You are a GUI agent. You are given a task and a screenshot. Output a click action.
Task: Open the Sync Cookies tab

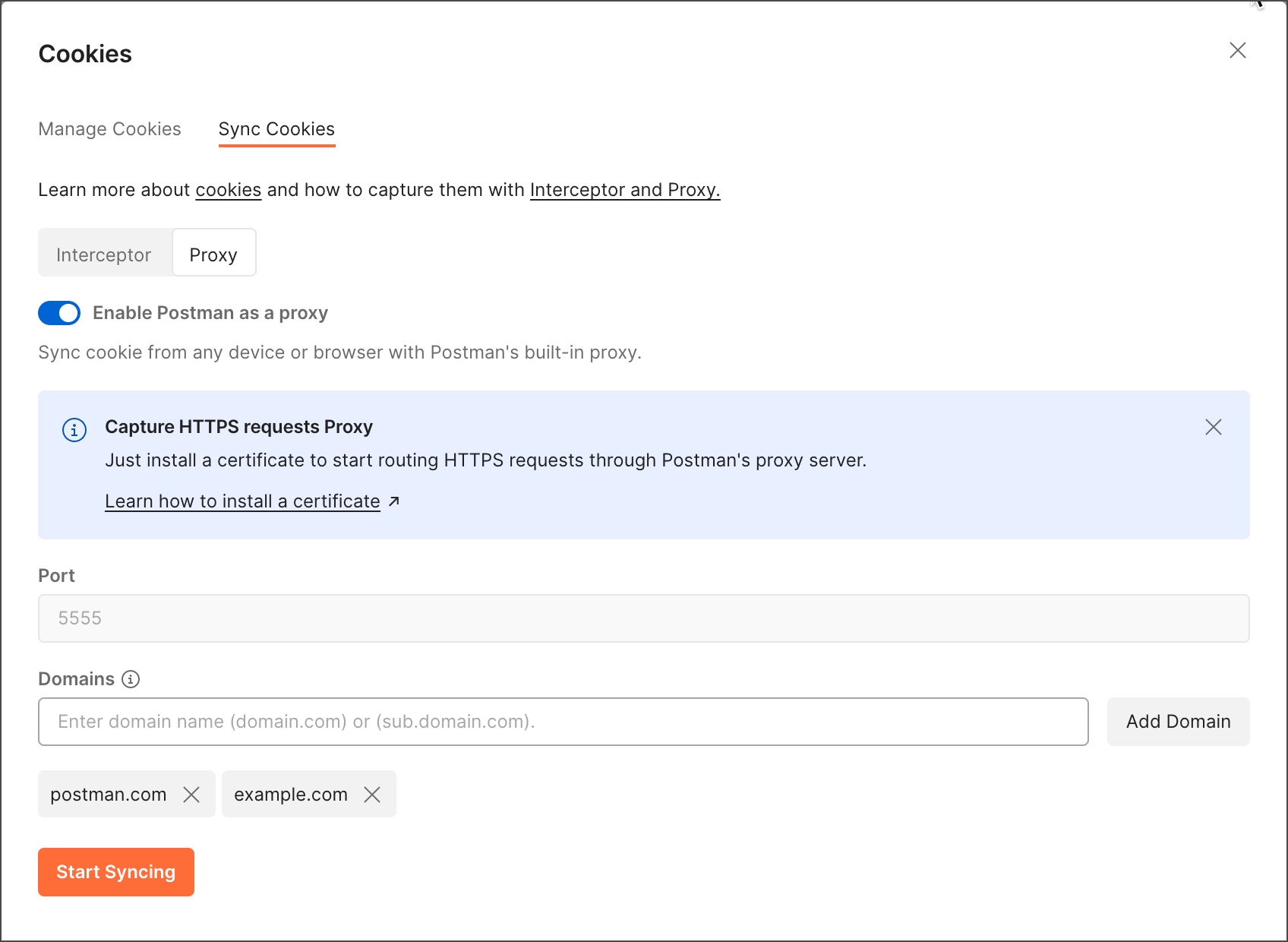276,129
